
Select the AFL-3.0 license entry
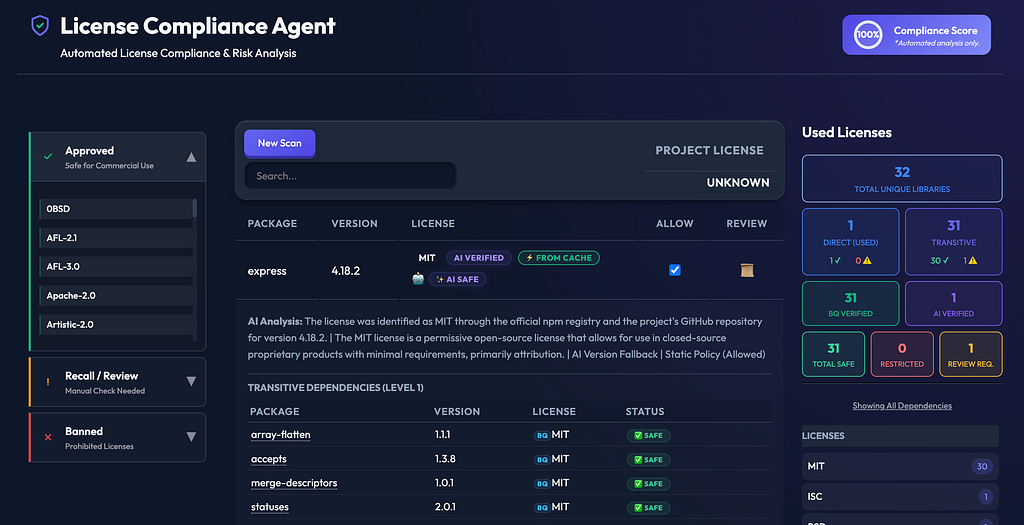point(116,266)
